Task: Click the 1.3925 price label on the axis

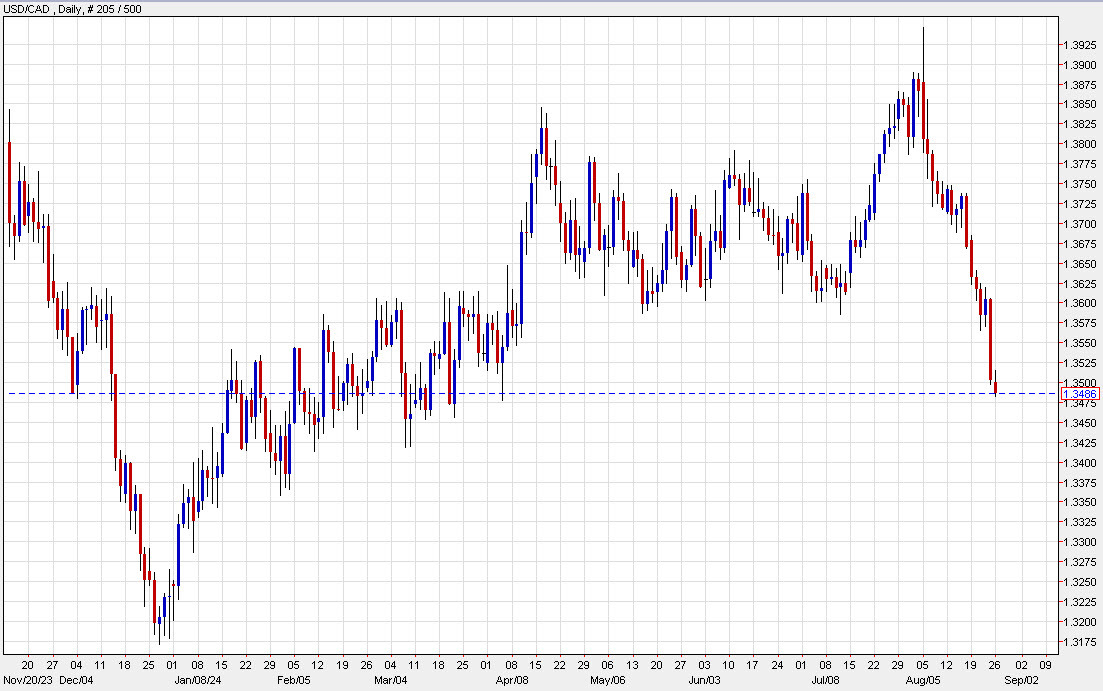Action: 1078,46
